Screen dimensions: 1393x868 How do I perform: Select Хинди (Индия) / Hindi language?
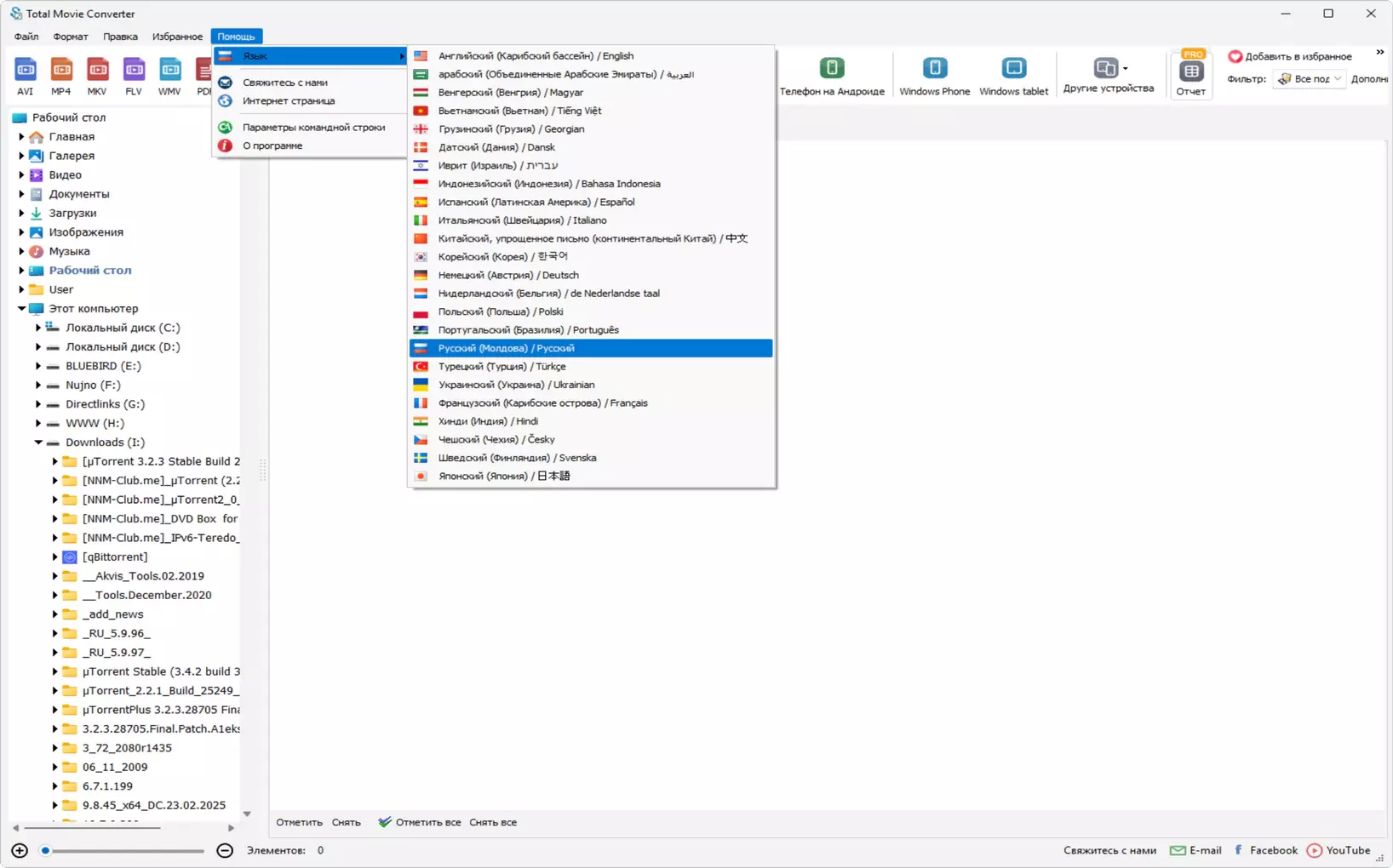(591, 421)
